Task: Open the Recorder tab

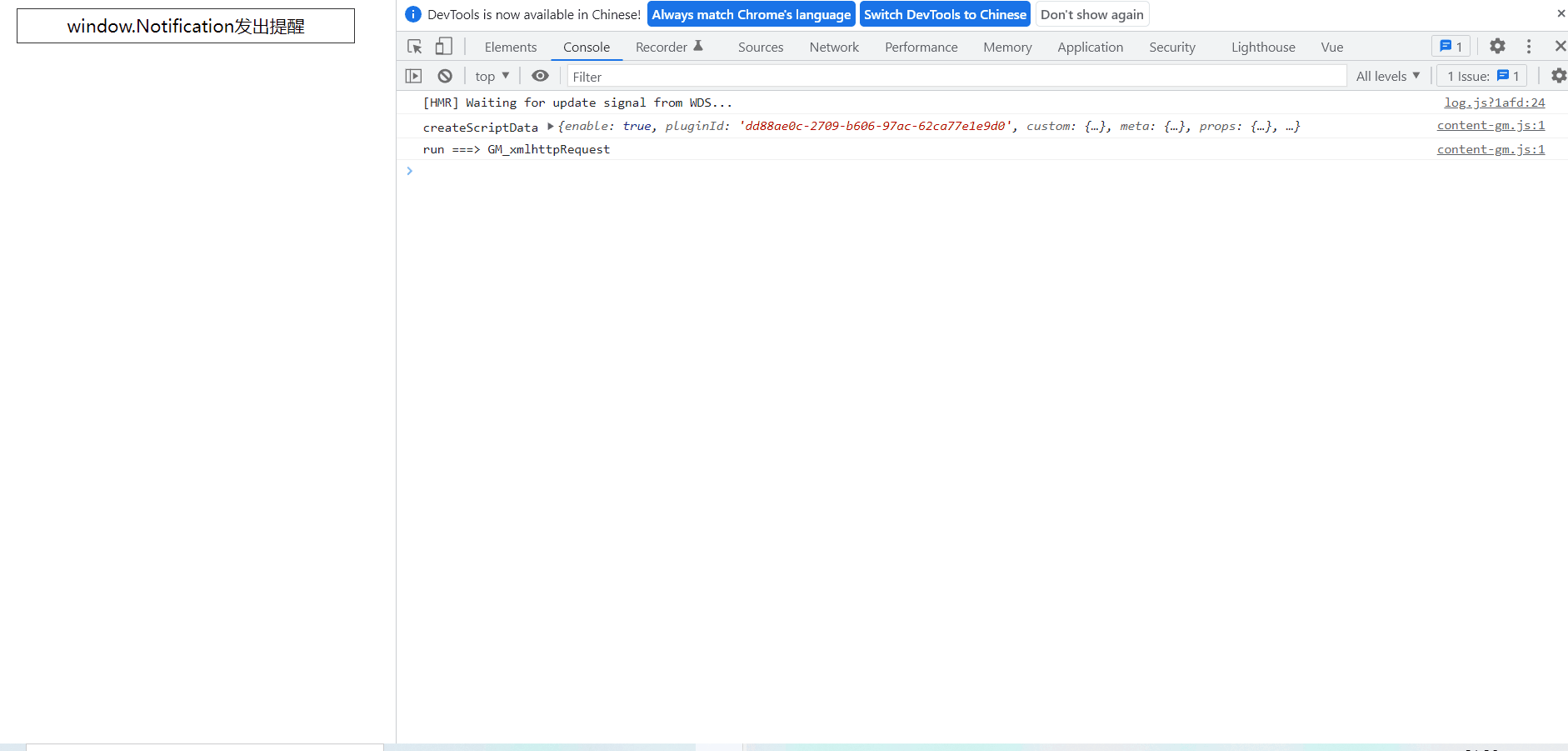Action: click(x=669, y=47)
